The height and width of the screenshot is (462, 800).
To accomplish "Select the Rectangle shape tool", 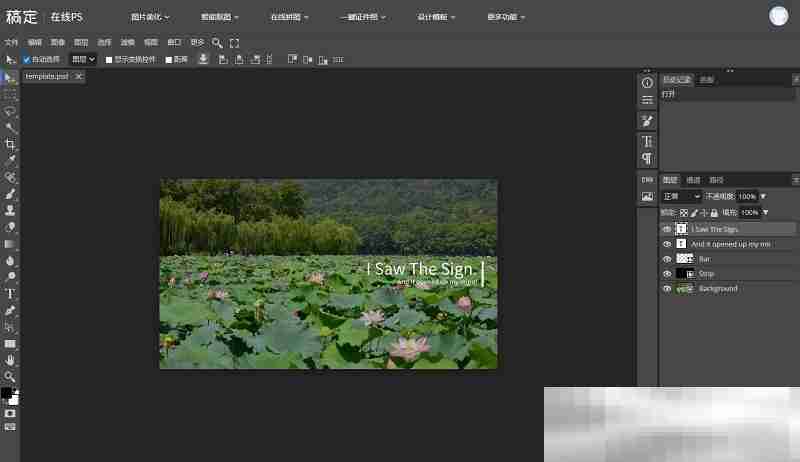I will 9,344.
